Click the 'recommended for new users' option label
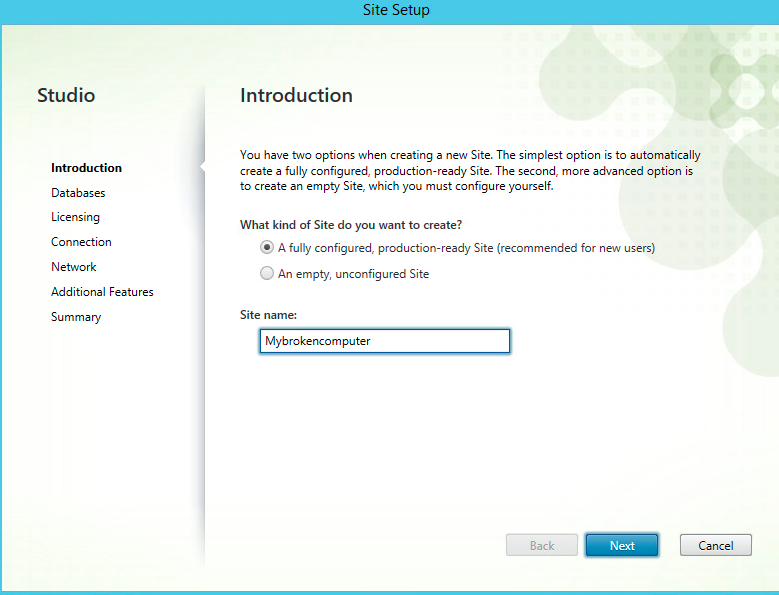This screenshot has width=779, height=595. [466, 248]
